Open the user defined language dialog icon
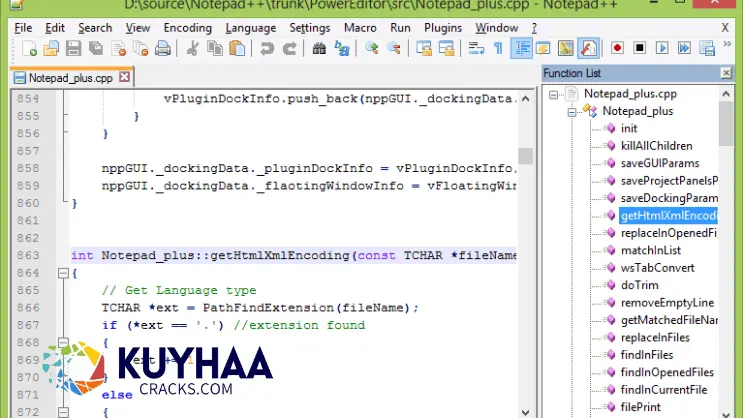The image size is (743, 418). [x=544, y=48]
